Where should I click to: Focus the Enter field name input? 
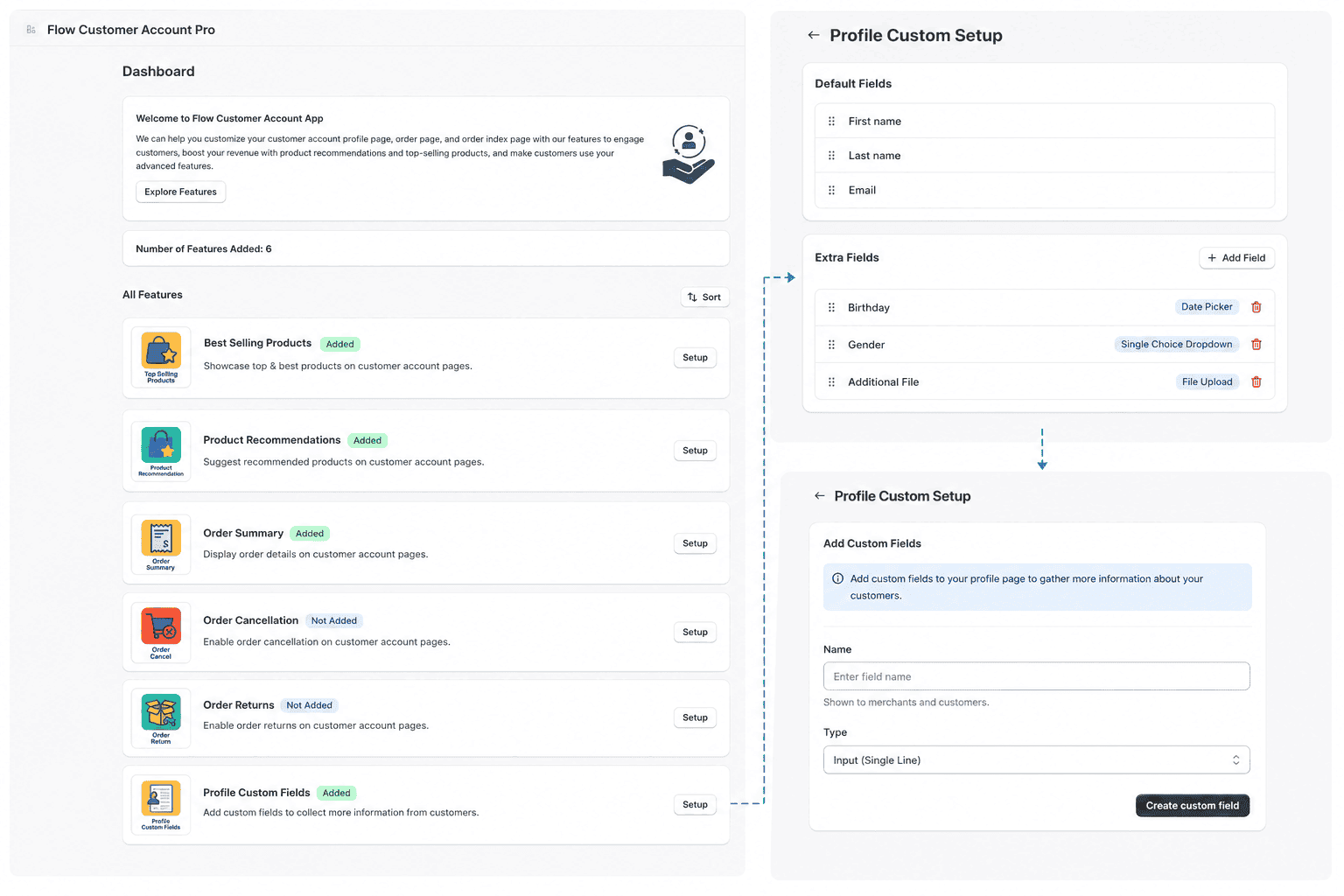[1036, 676]
